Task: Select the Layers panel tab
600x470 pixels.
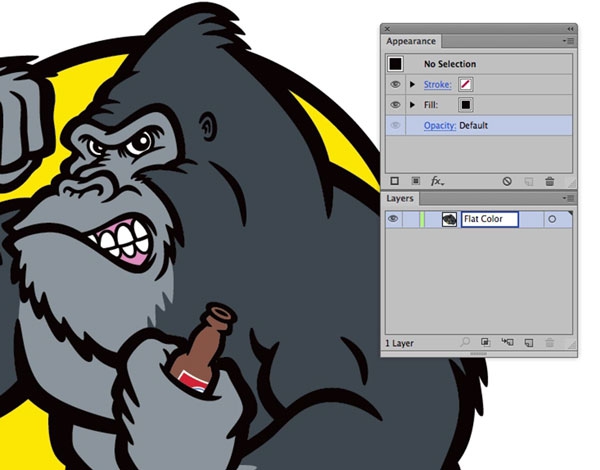Action: click(x=401, y=198)
